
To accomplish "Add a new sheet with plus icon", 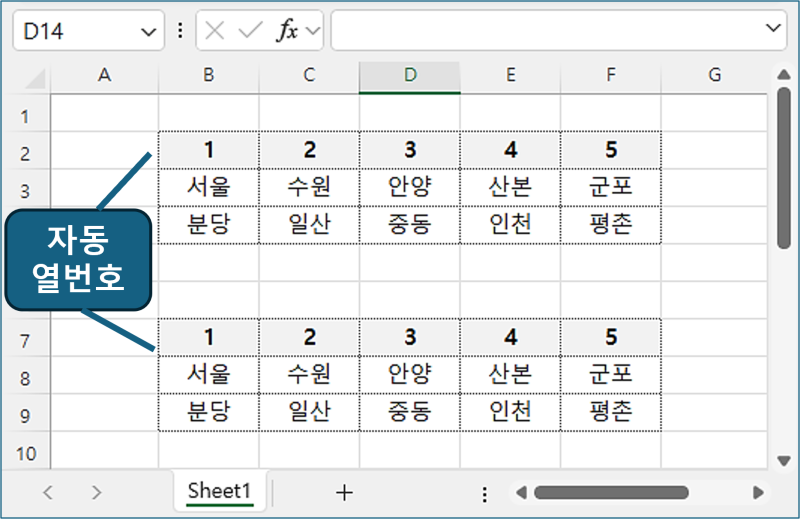I will [x=344, y=492].
